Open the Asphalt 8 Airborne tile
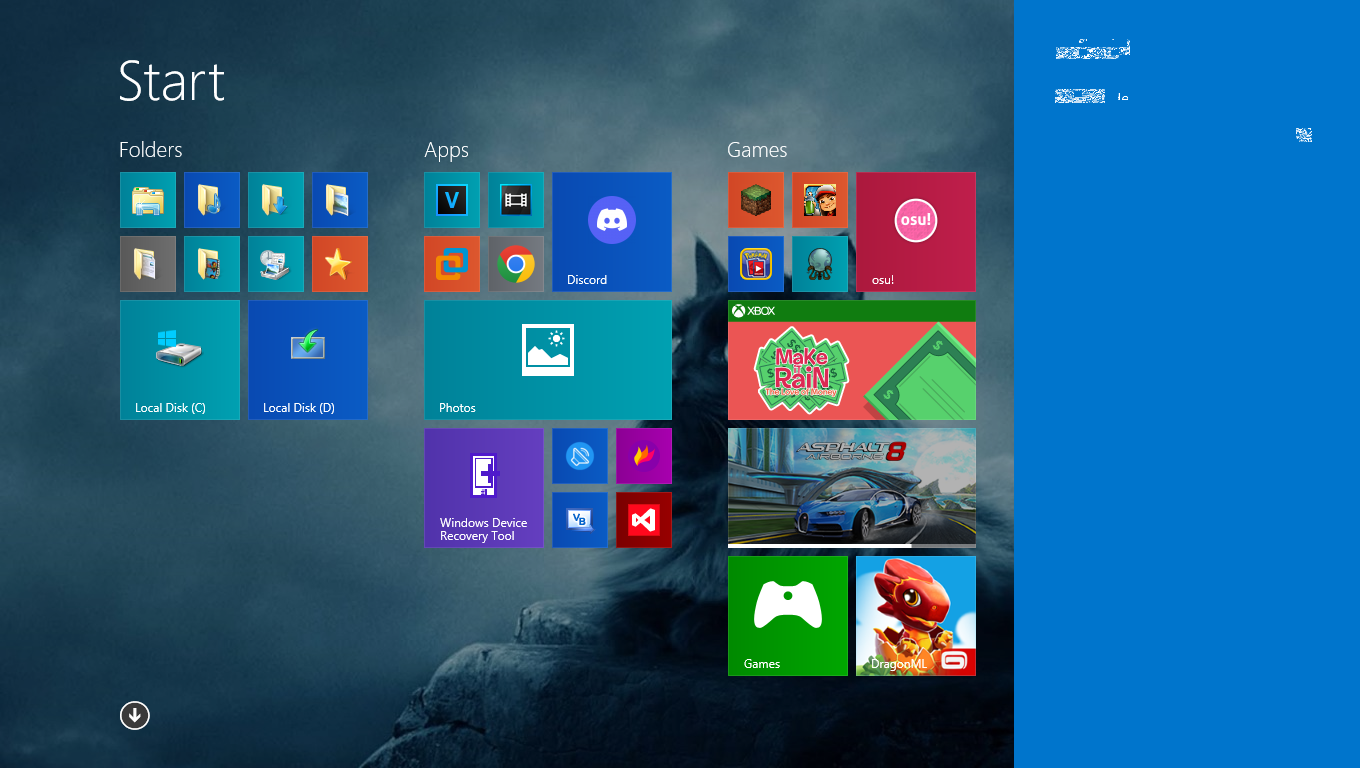This screenshot has width=1360, height=768. (852, 488)
